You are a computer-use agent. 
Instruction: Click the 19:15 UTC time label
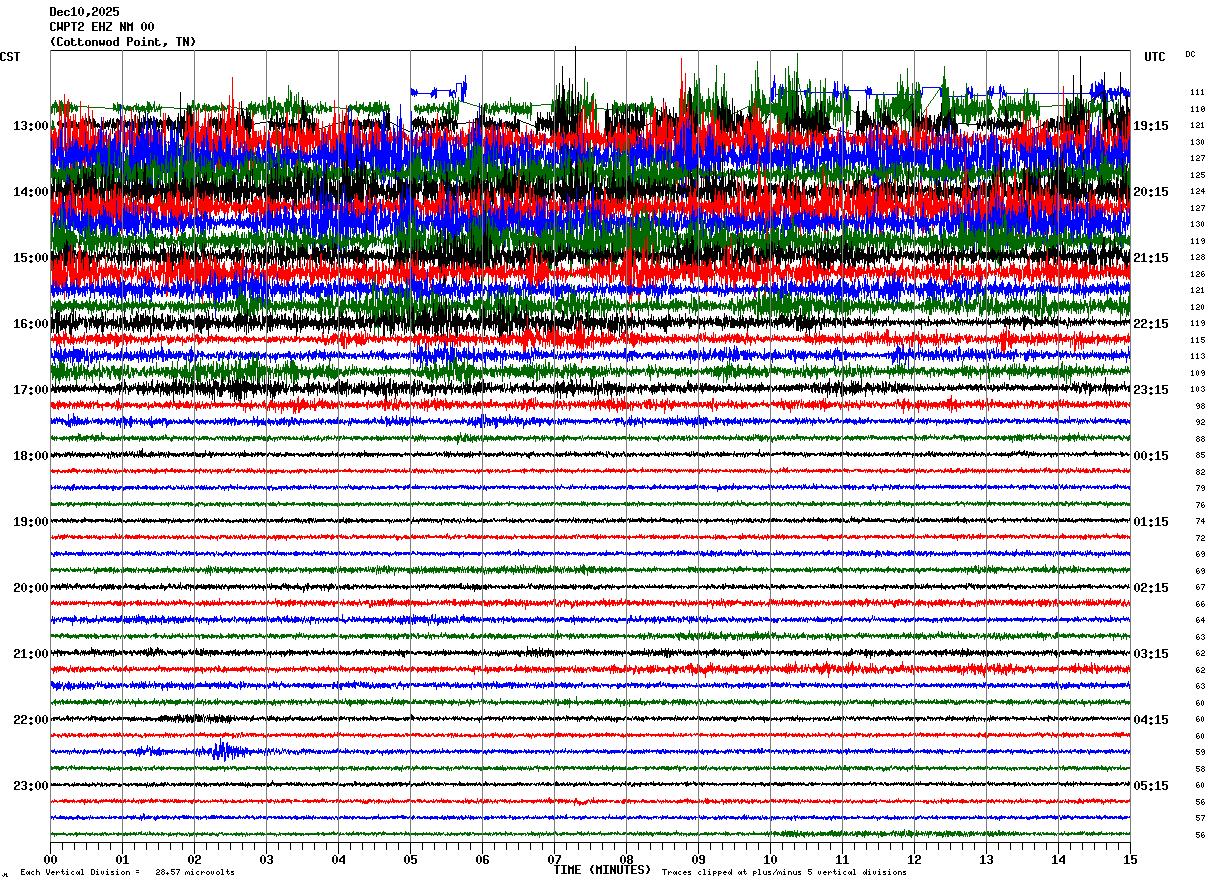(1151, 126)
